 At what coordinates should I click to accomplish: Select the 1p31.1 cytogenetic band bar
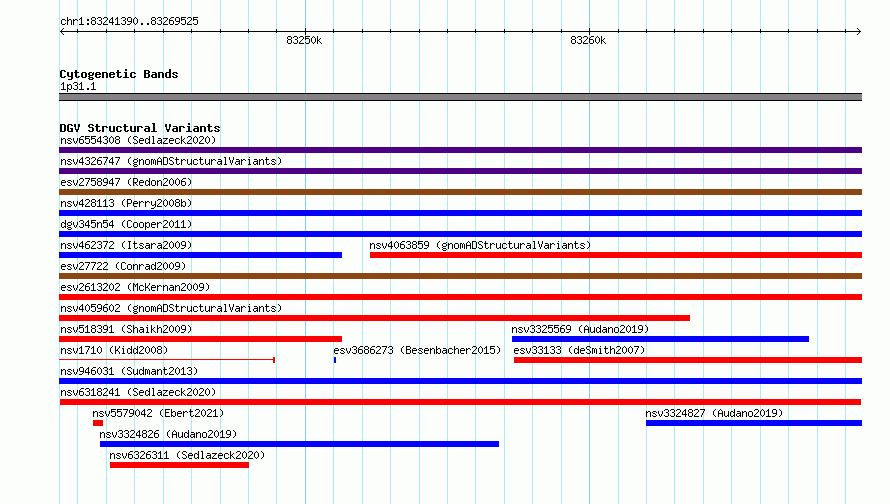460,97
